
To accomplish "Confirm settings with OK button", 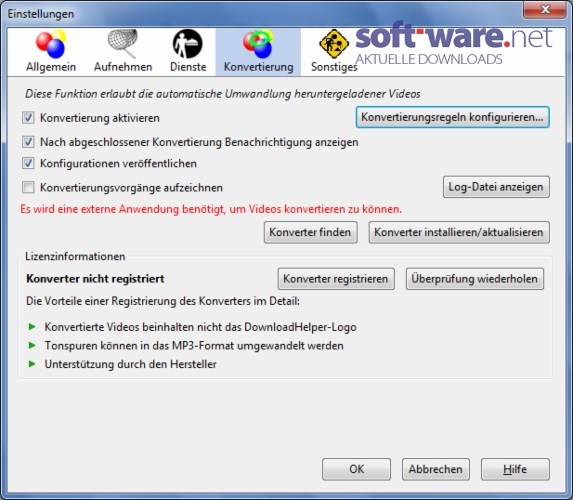I will pos(356,469).
